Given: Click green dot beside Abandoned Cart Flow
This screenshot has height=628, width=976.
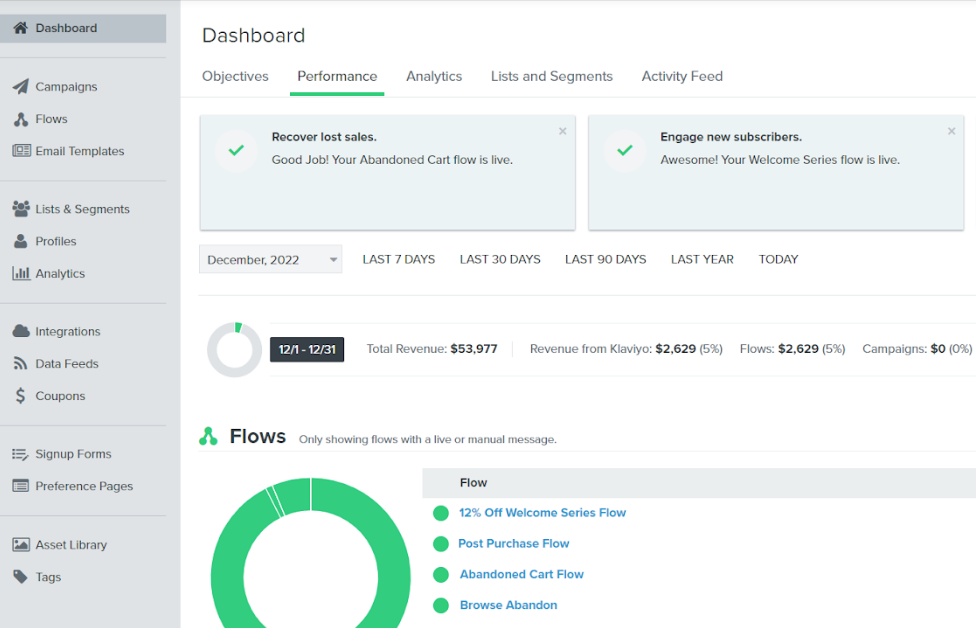Looking at the screenshot, I should coord(441,574).
